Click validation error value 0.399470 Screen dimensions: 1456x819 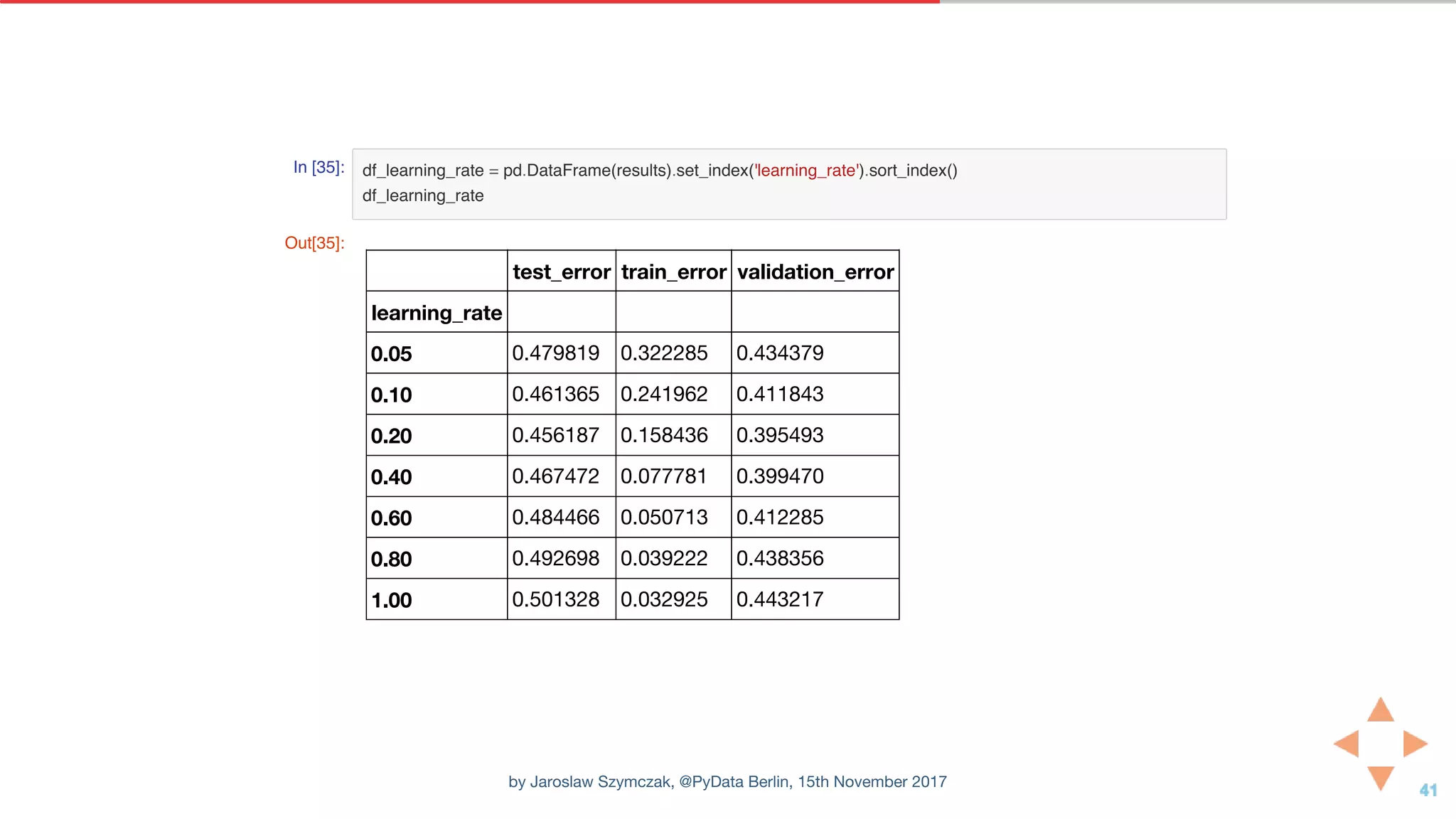[780, 476]
